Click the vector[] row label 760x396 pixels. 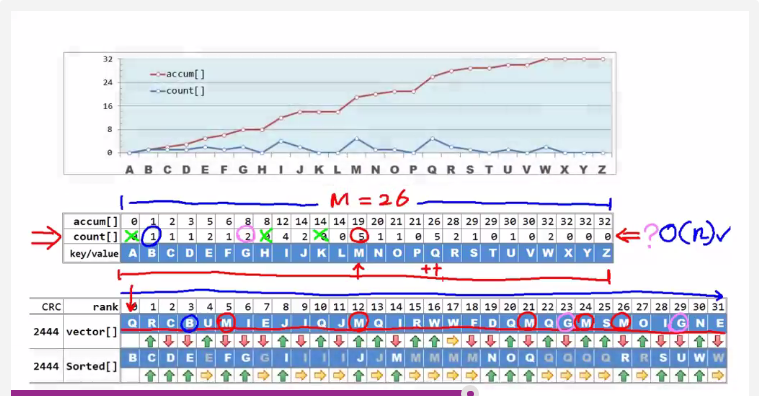tap(92, 332)
